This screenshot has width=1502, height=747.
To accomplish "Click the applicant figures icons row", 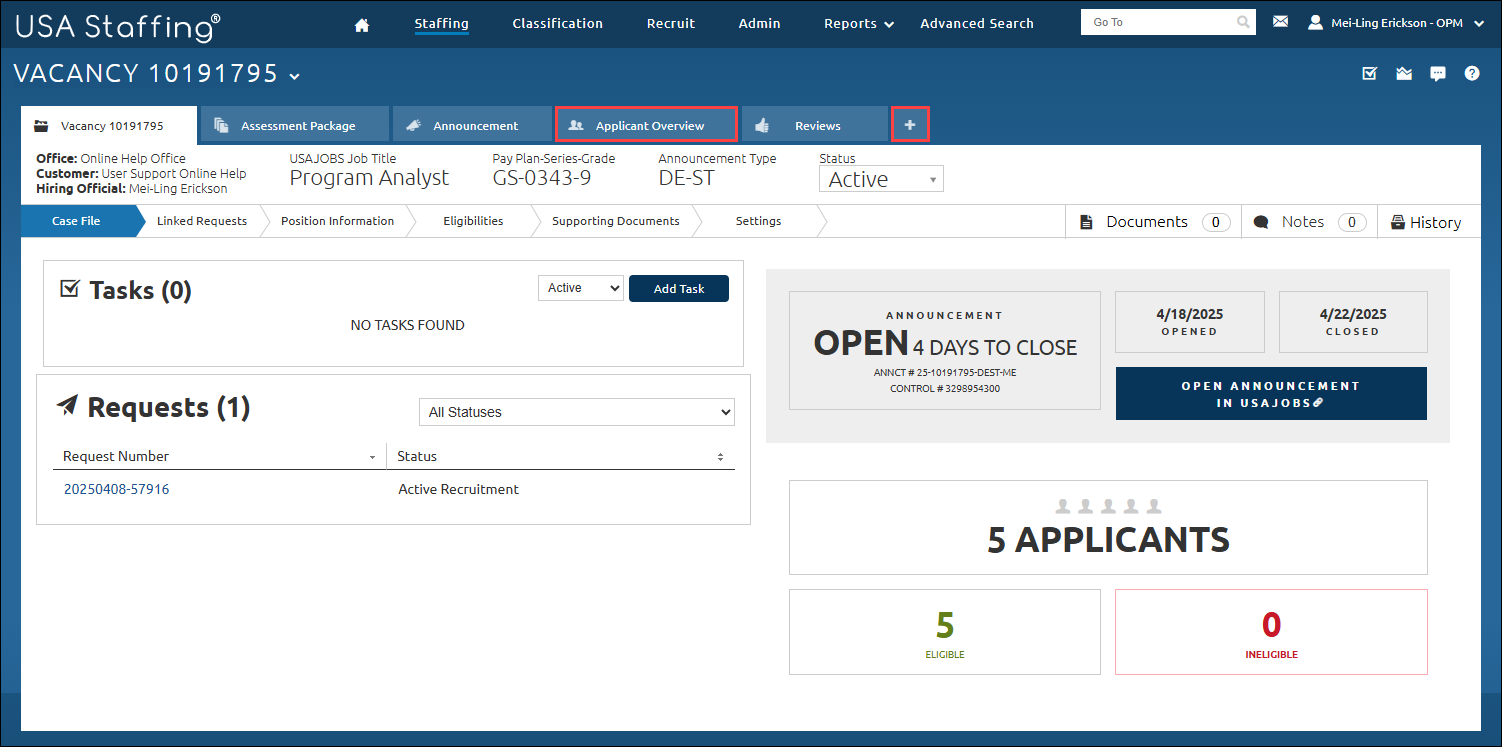I will pyautogui.click(x=1108, y=506).
